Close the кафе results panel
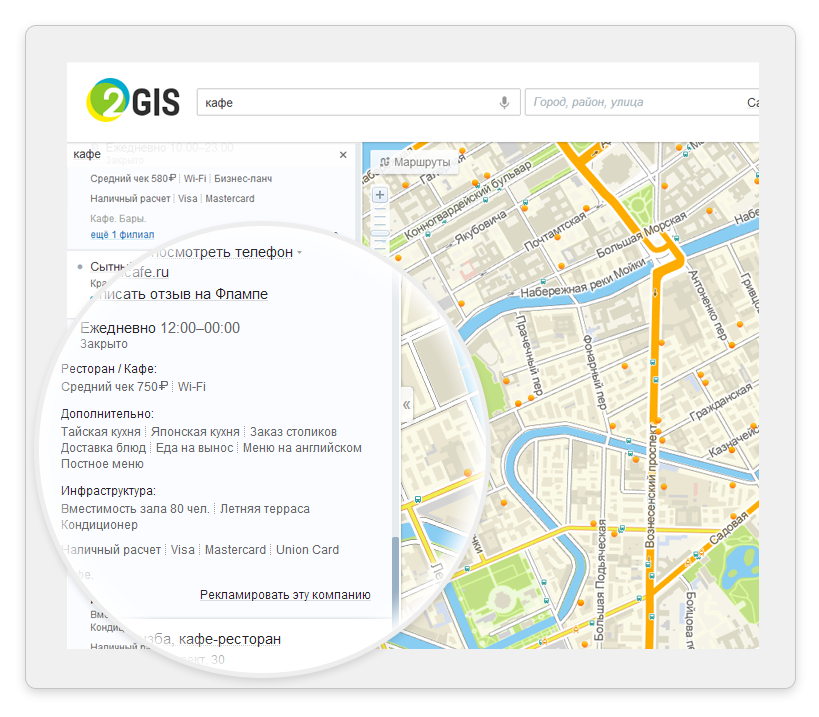This screenshot has height=717, width=819. 343,155
